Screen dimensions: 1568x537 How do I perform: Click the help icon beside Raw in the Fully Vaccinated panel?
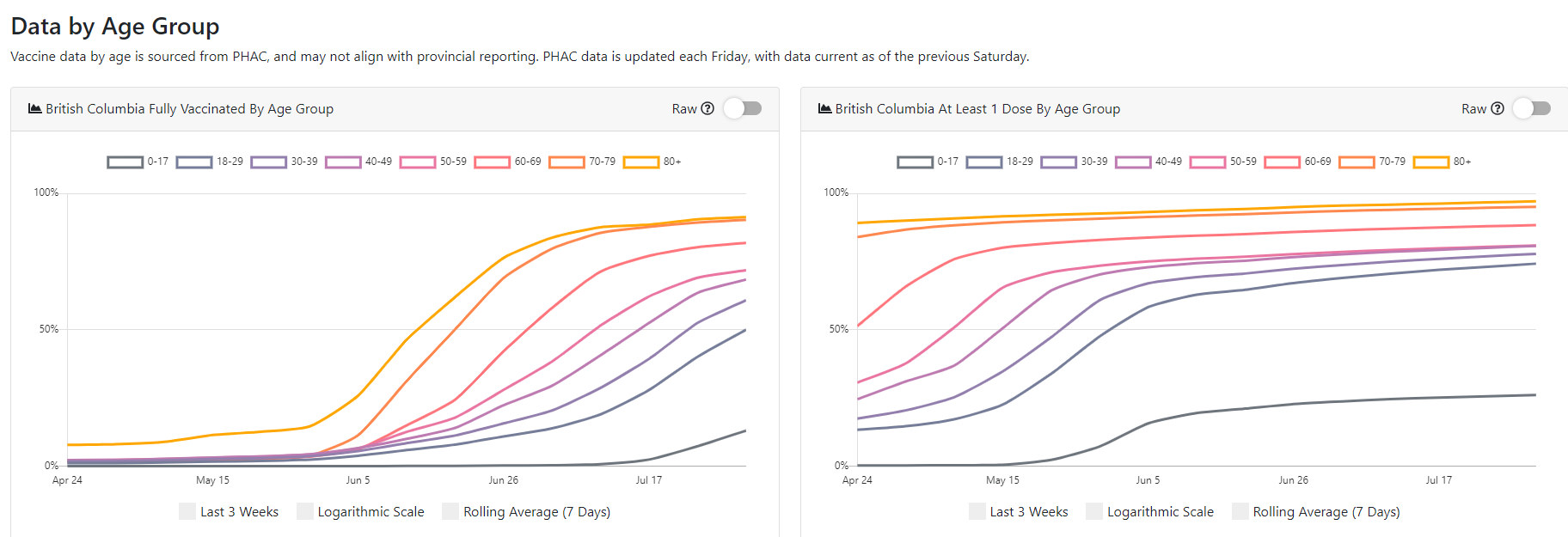tap(707, 108)
